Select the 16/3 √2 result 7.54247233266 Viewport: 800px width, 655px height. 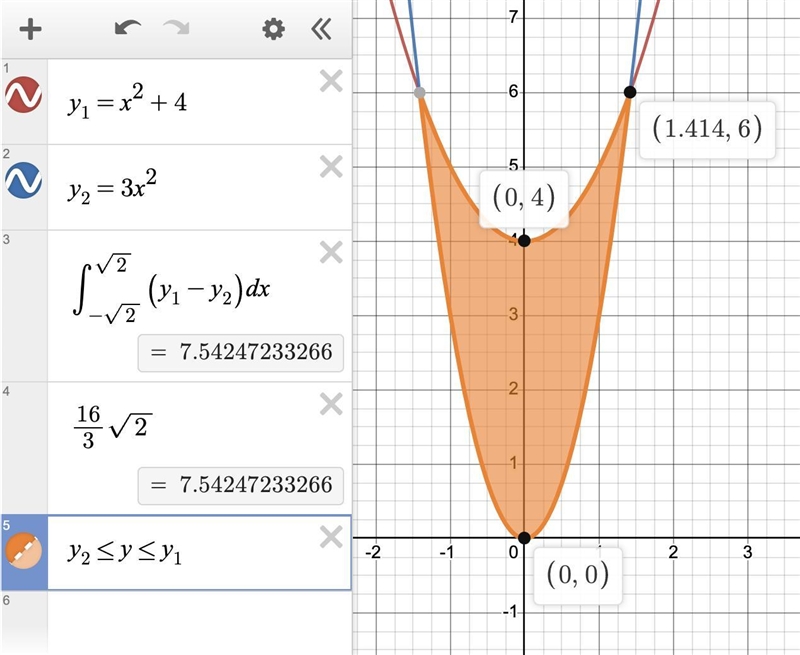click(x=241, y=485)
